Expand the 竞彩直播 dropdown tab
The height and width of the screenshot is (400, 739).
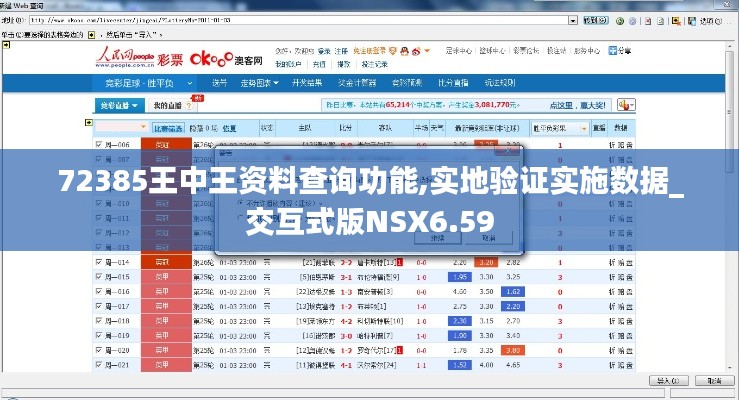(118, 106)
